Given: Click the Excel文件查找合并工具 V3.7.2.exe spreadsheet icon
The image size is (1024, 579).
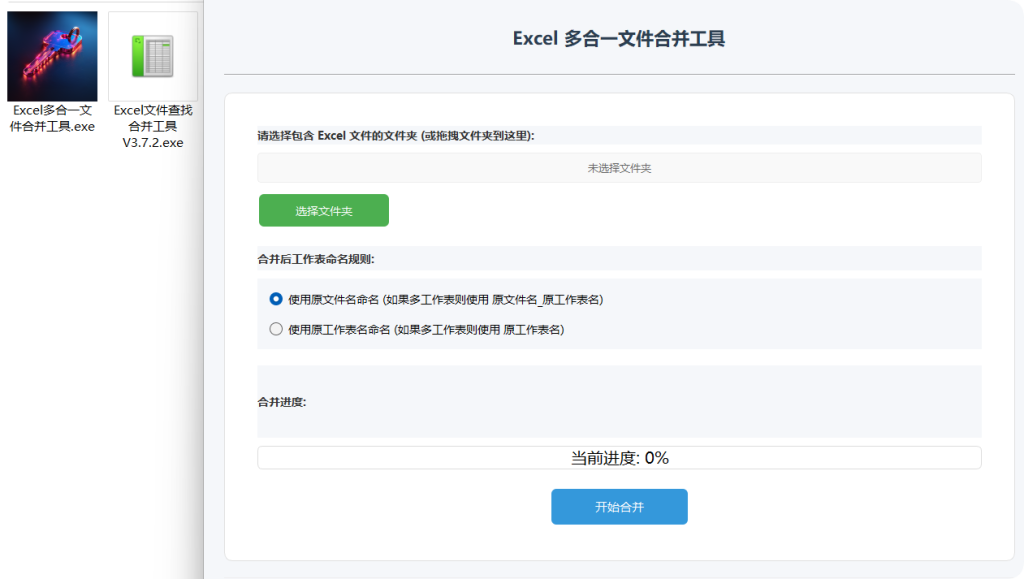Looking at the screenshot, I should pos(153,56).
